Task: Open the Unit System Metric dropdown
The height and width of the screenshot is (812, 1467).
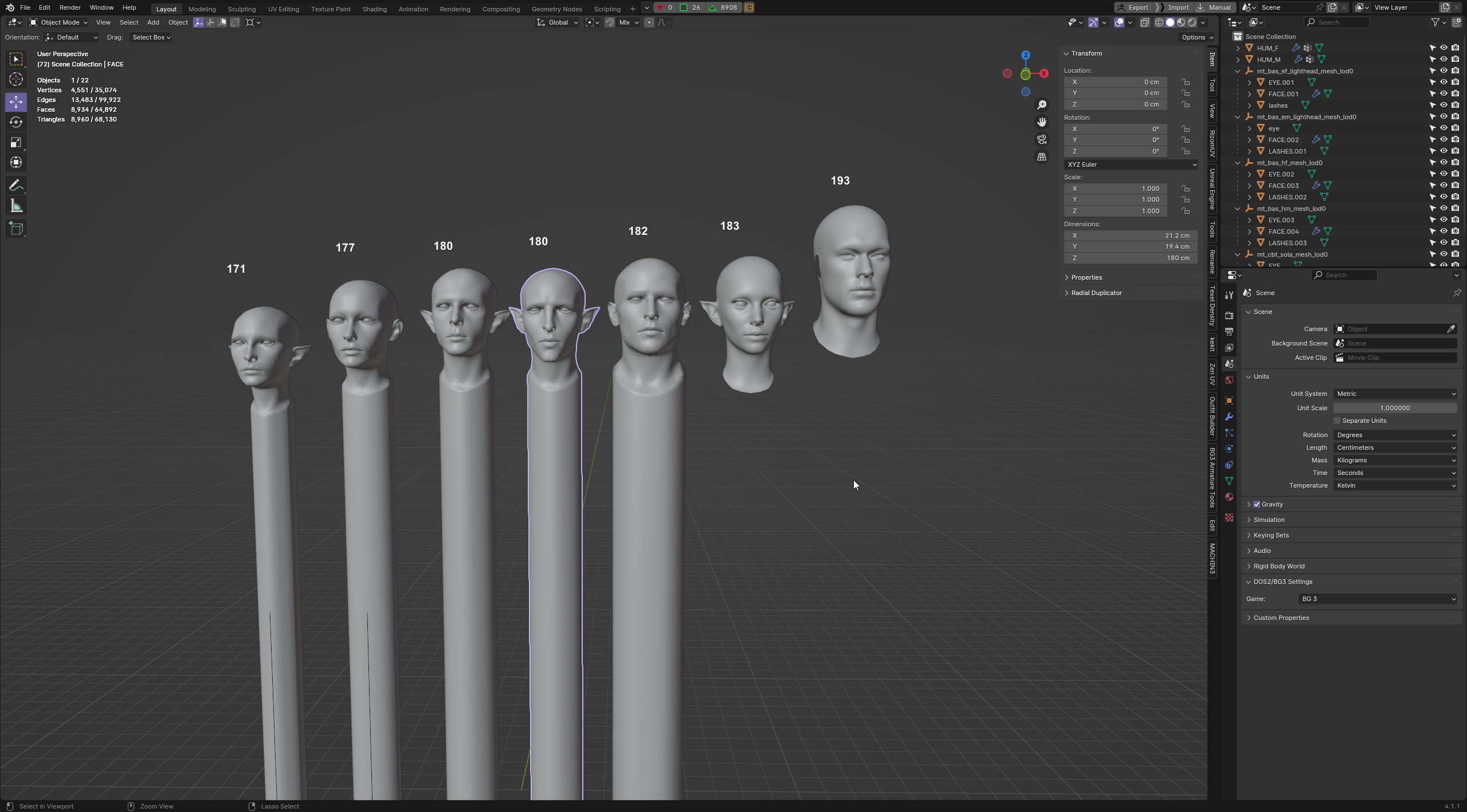Action: [1395, 394]
